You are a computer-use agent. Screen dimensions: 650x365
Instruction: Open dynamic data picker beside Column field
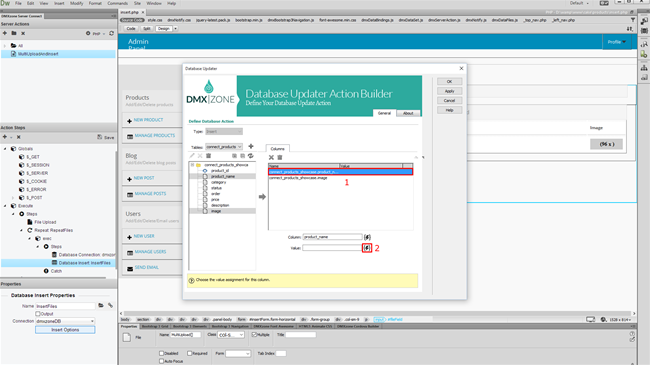[367, 237]
